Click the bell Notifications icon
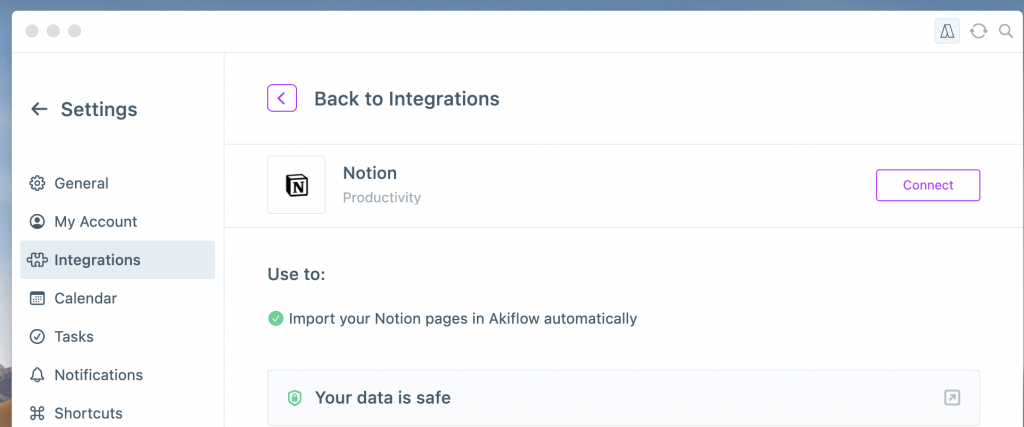Image resolution: width=1024 pixels, height=427 pixels. [37, 375]
